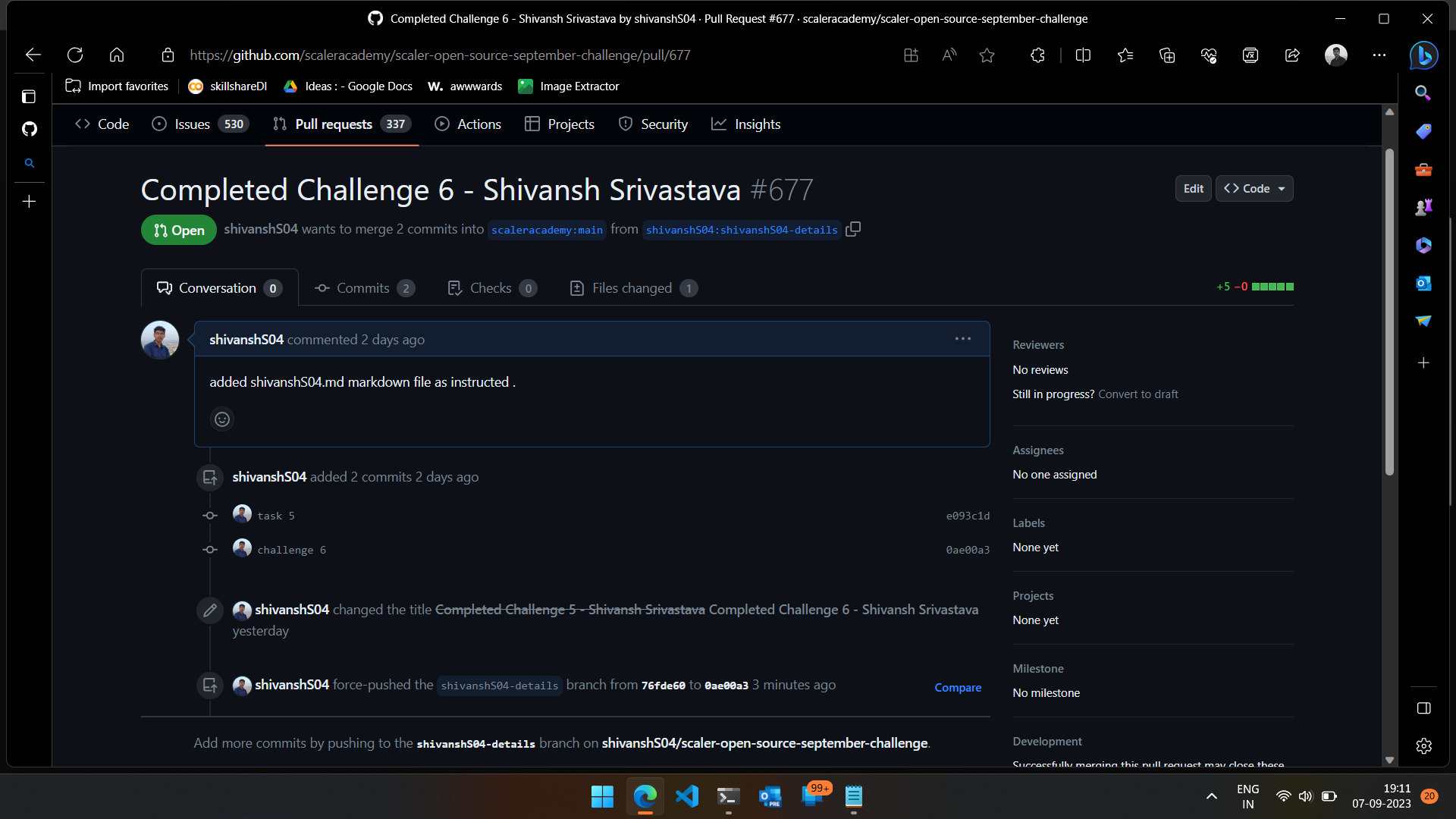The width and height of the screenshot is (1456, 819).
Task: Open the browser Settings and more menu
Action: coord(1379,55)
